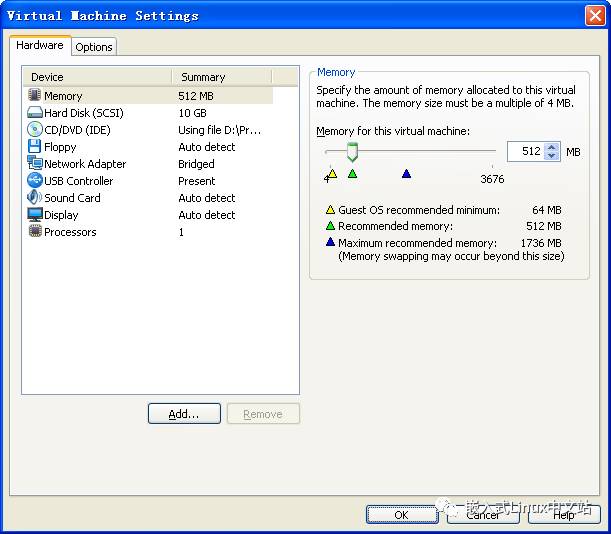Click the '3676' slider maximum label

point(492,179)
